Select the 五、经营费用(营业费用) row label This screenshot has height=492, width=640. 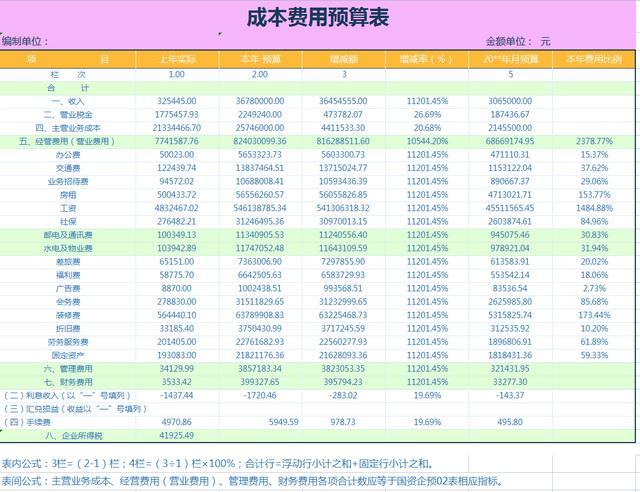pyautogui.click(x=68, y=142)
